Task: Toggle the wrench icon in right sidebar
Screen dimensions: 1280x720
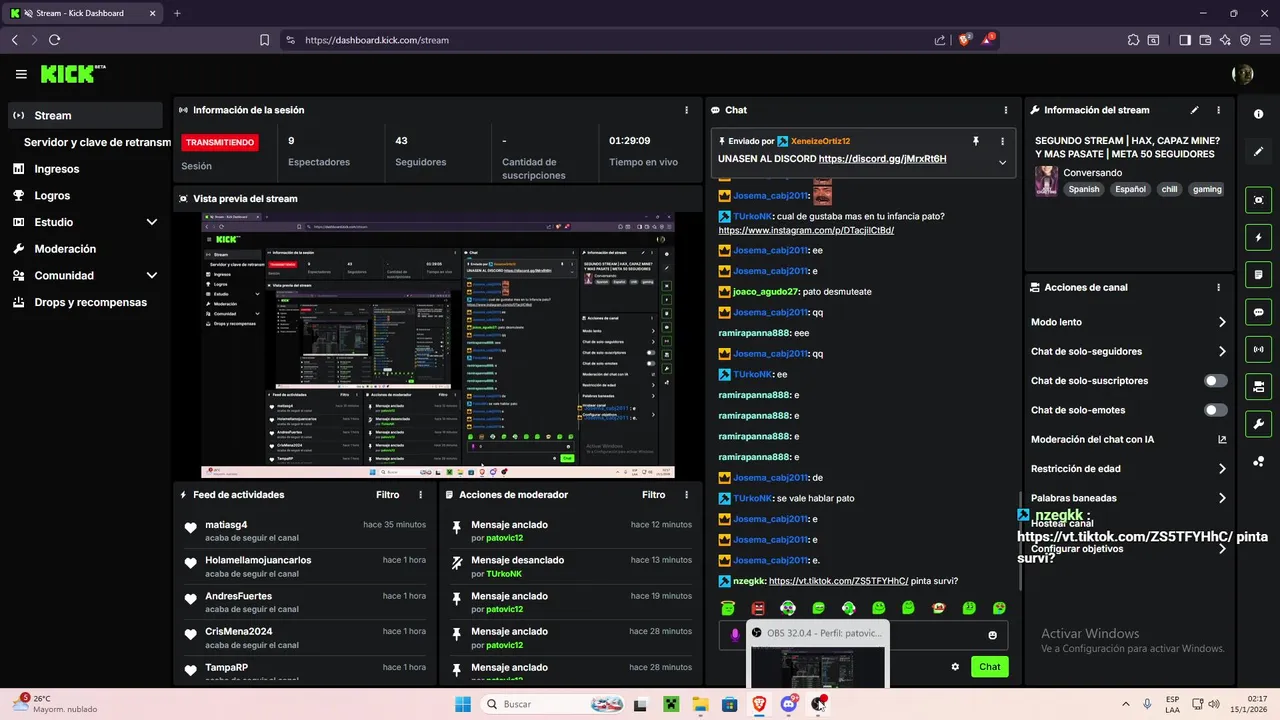Action: tap(1258, 423)
